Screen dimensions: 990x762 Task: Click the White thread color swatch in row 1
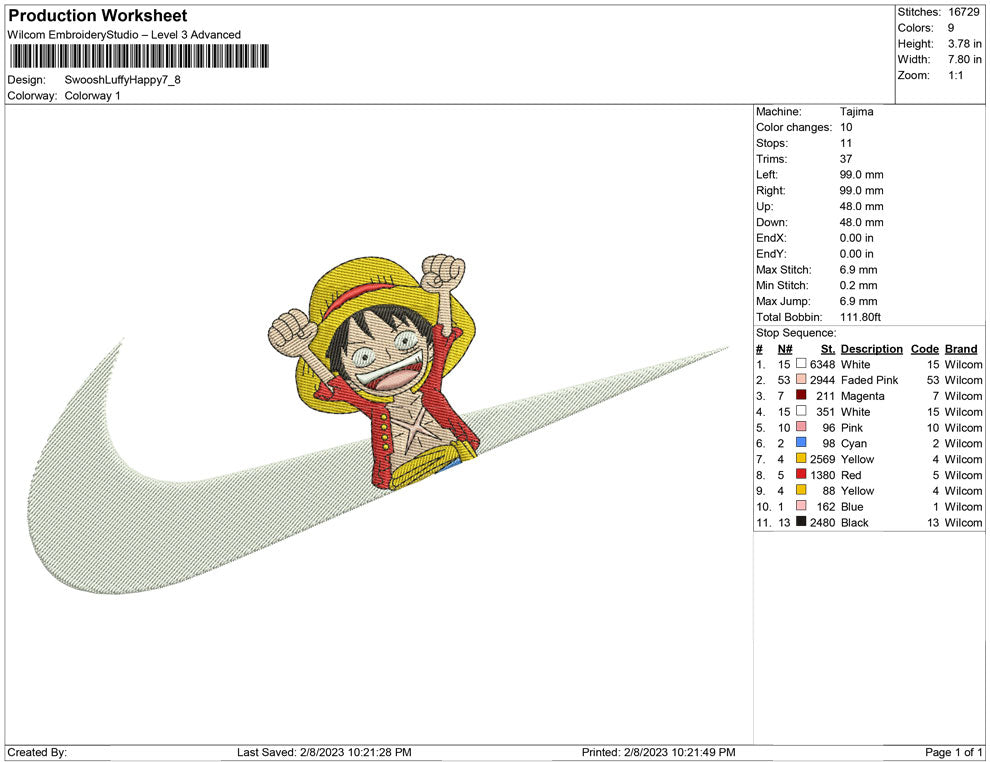click(801, 364)
